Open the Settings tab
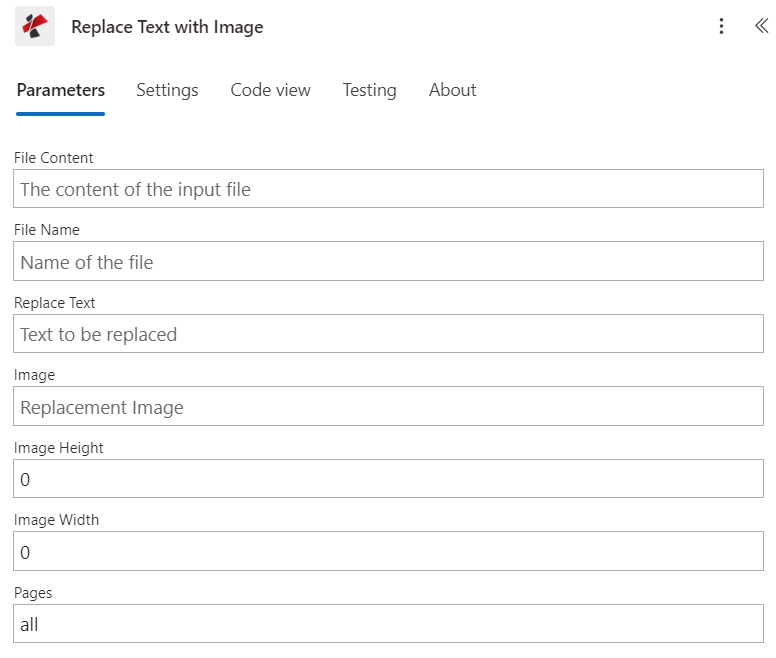This screenshot has height=658, width=776. pos(167,90)
